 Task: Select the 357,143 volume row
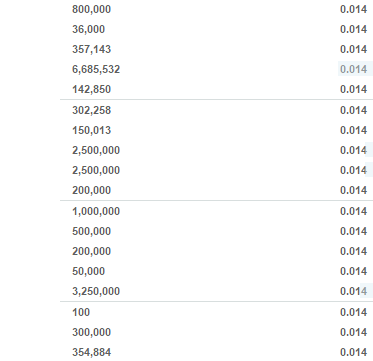pyautogui.click(x=216, y=49)
